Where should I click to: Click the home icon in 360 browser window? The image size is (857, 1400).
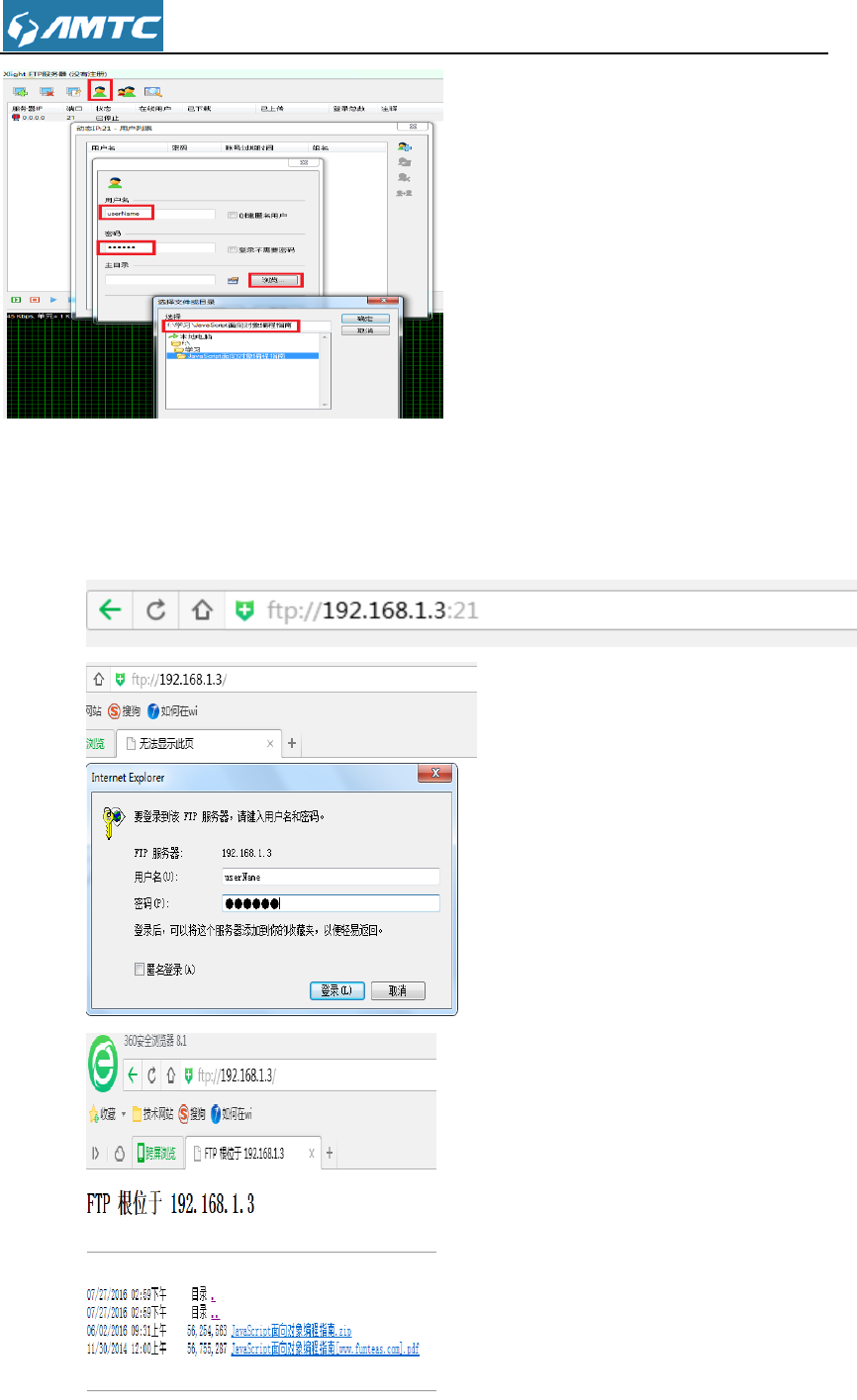(170, 1074)
